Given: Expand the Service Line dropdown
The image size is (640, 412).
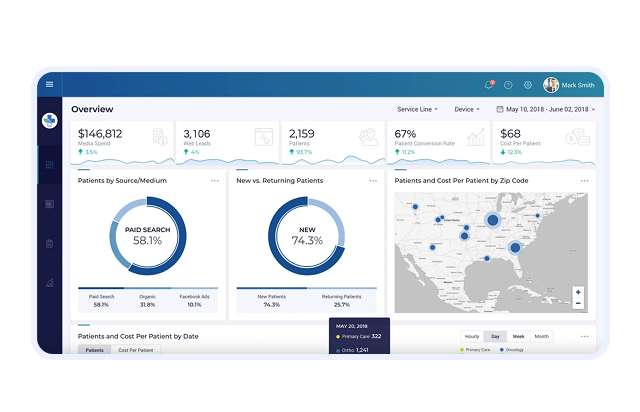Looking at the screenshot, I should tap(417, 109).
